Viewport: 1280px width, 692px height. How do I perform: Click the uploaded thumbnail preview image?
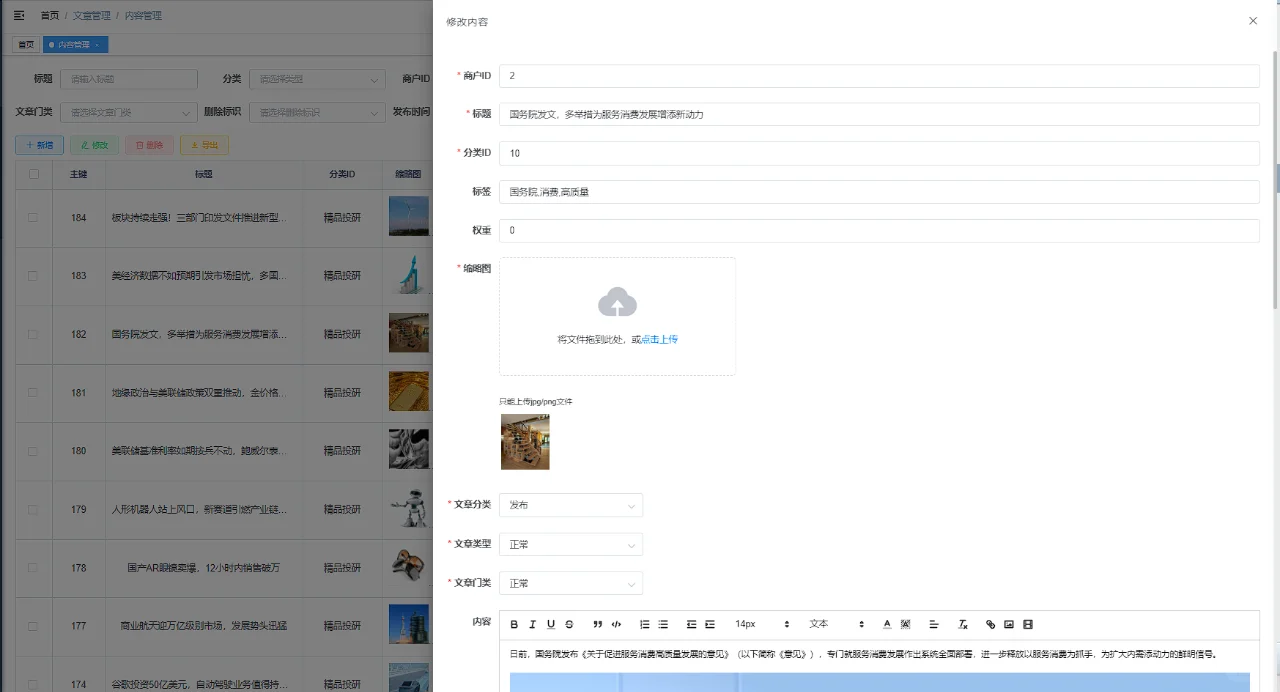coord(525,441)
